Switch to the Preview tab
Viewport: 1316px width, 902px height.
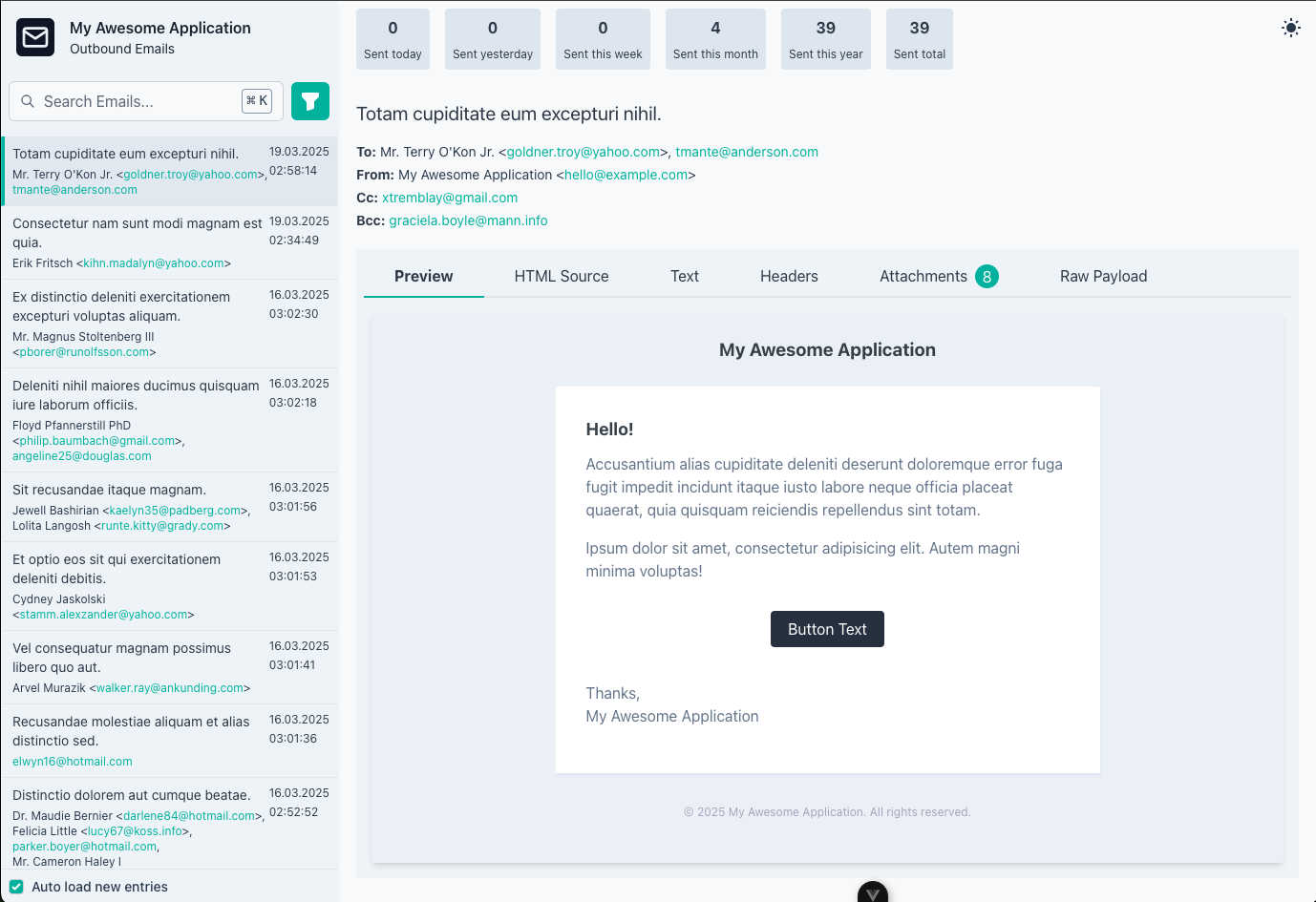point(423,276)
